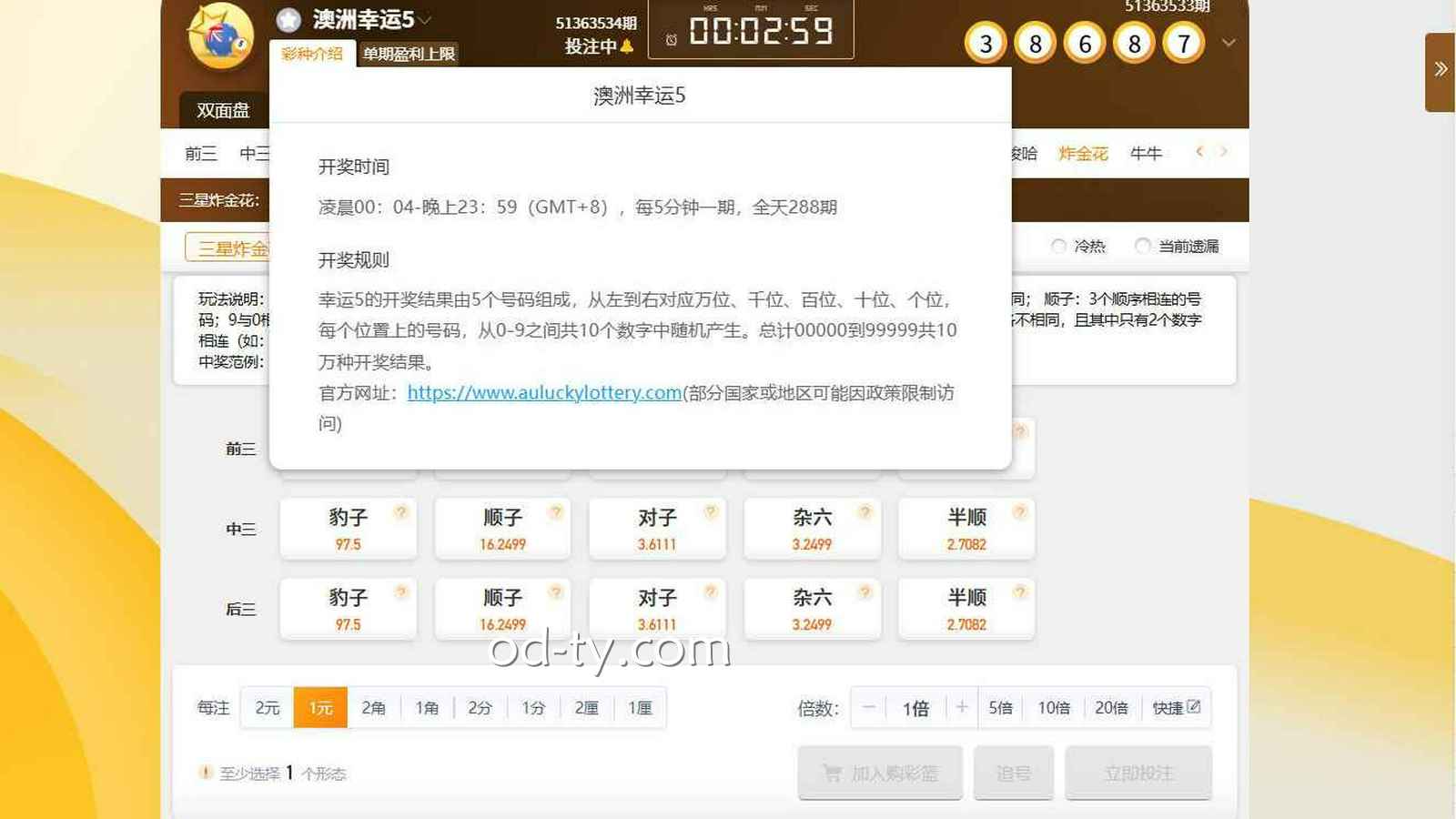
Task: Choose the 10倍 multiplier preset
Action: pyautogui.click(x=1054, y=708)
